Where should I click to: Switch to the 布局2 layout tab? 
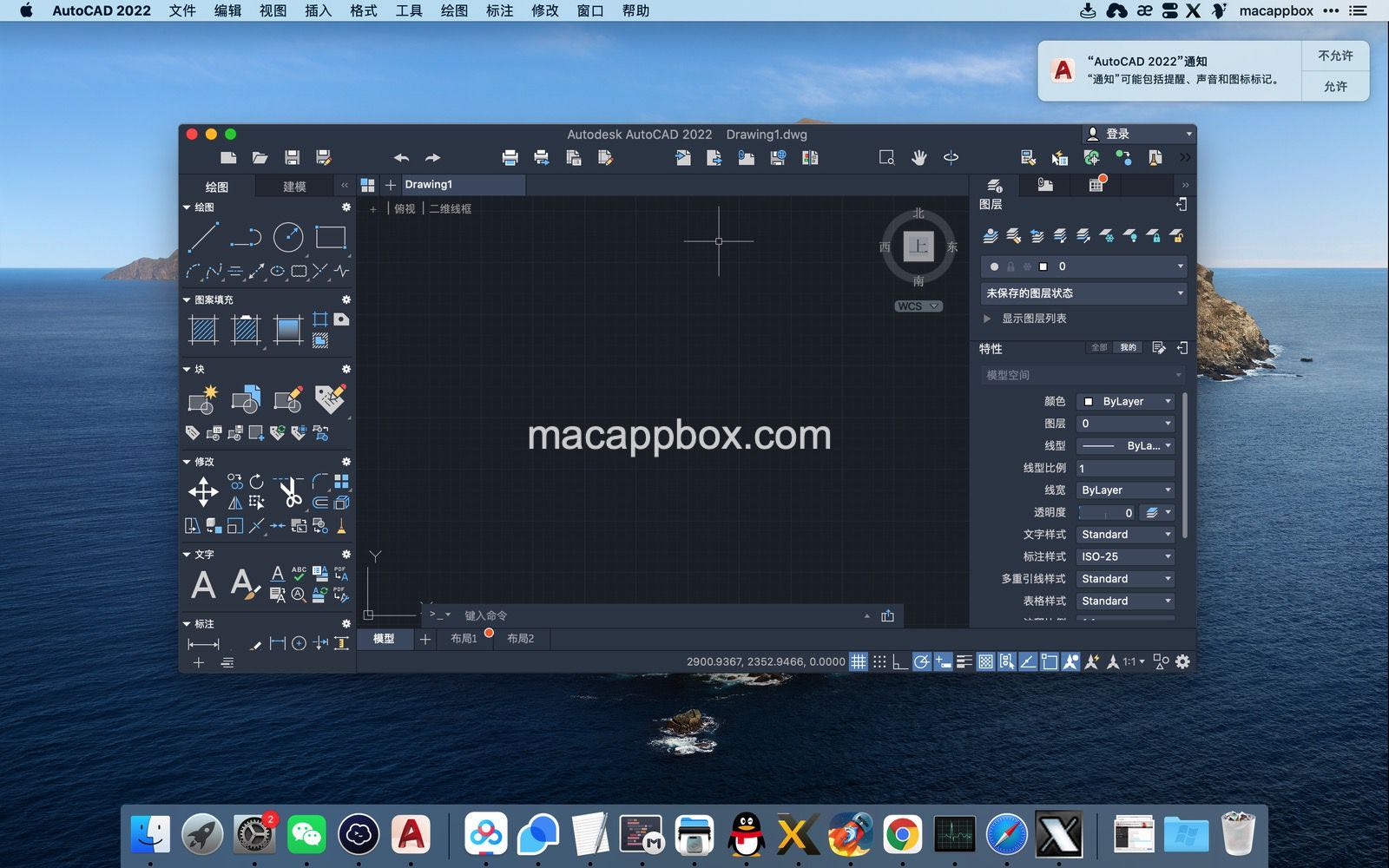click(521, 639)
